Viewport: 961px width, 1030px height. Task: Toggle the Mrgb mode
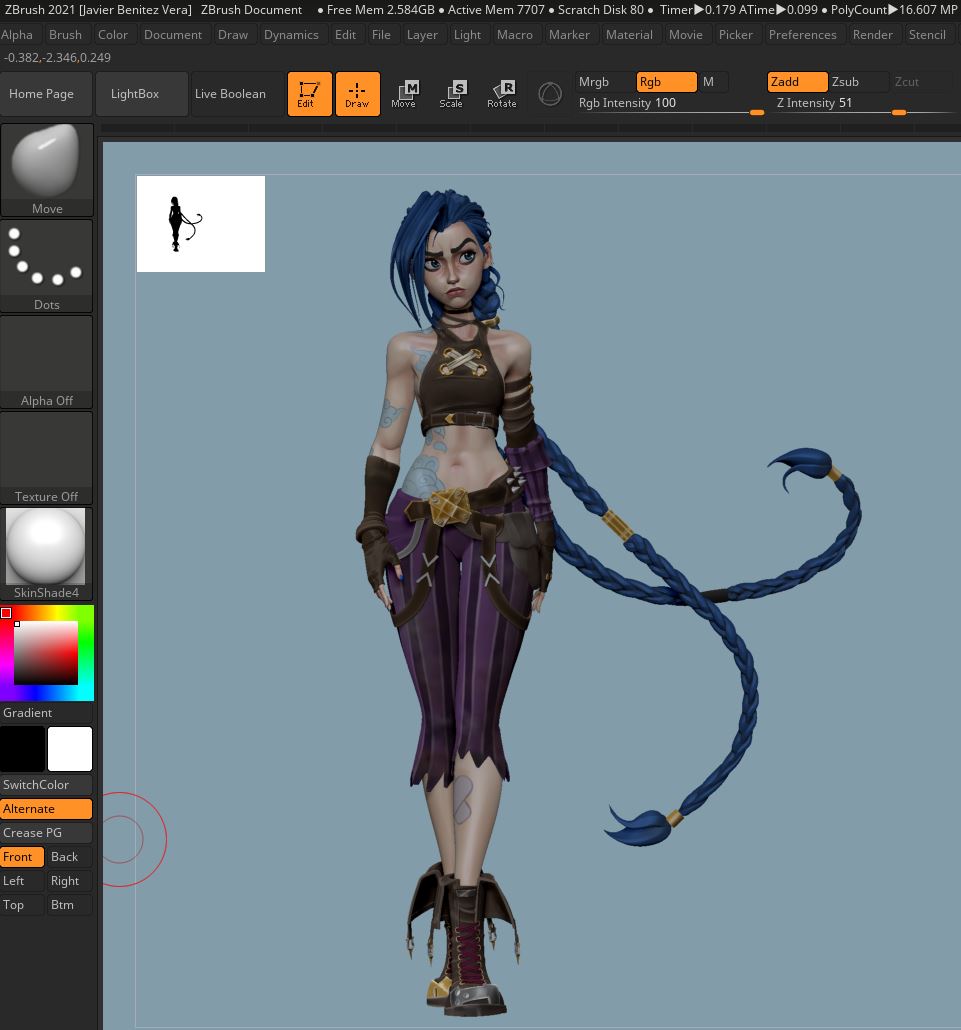coord(604,81)
